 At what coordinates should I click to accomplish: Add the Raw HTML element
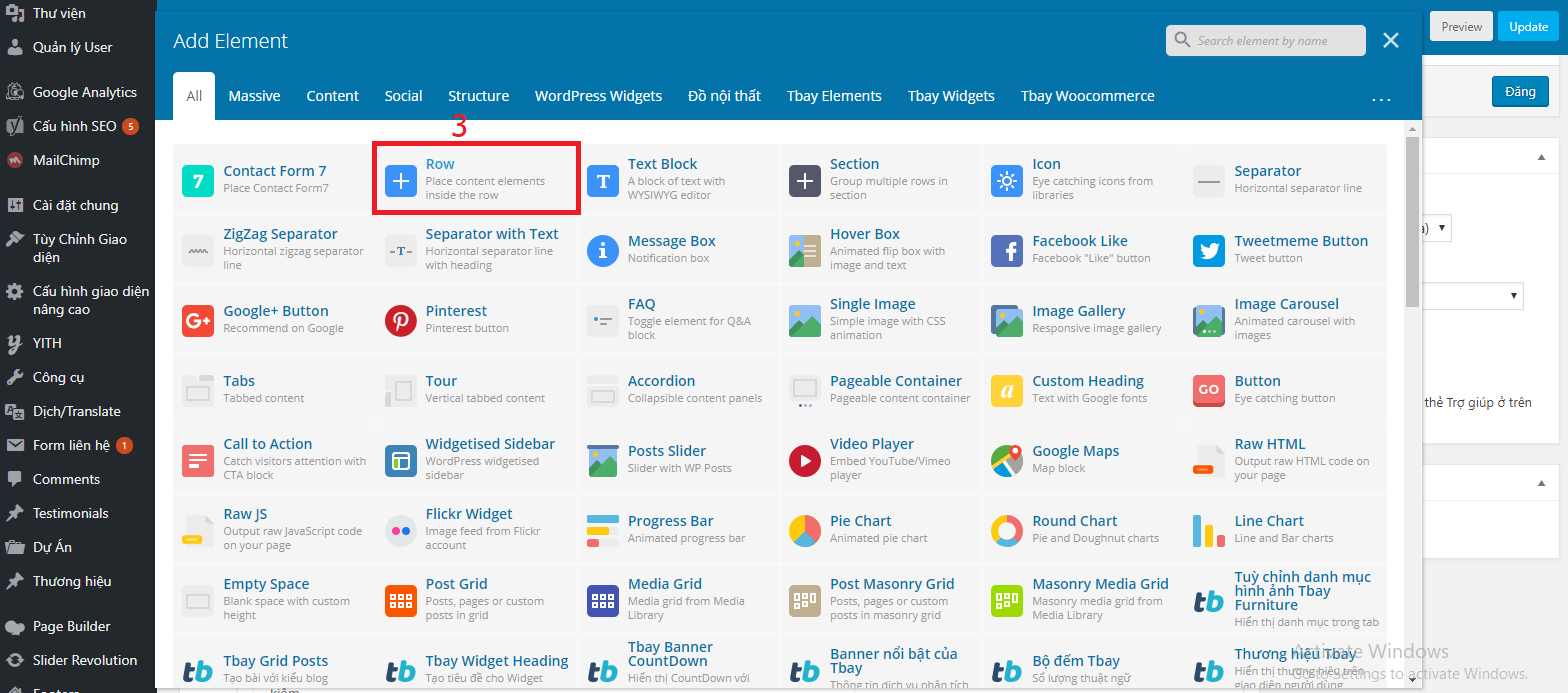1285,458
